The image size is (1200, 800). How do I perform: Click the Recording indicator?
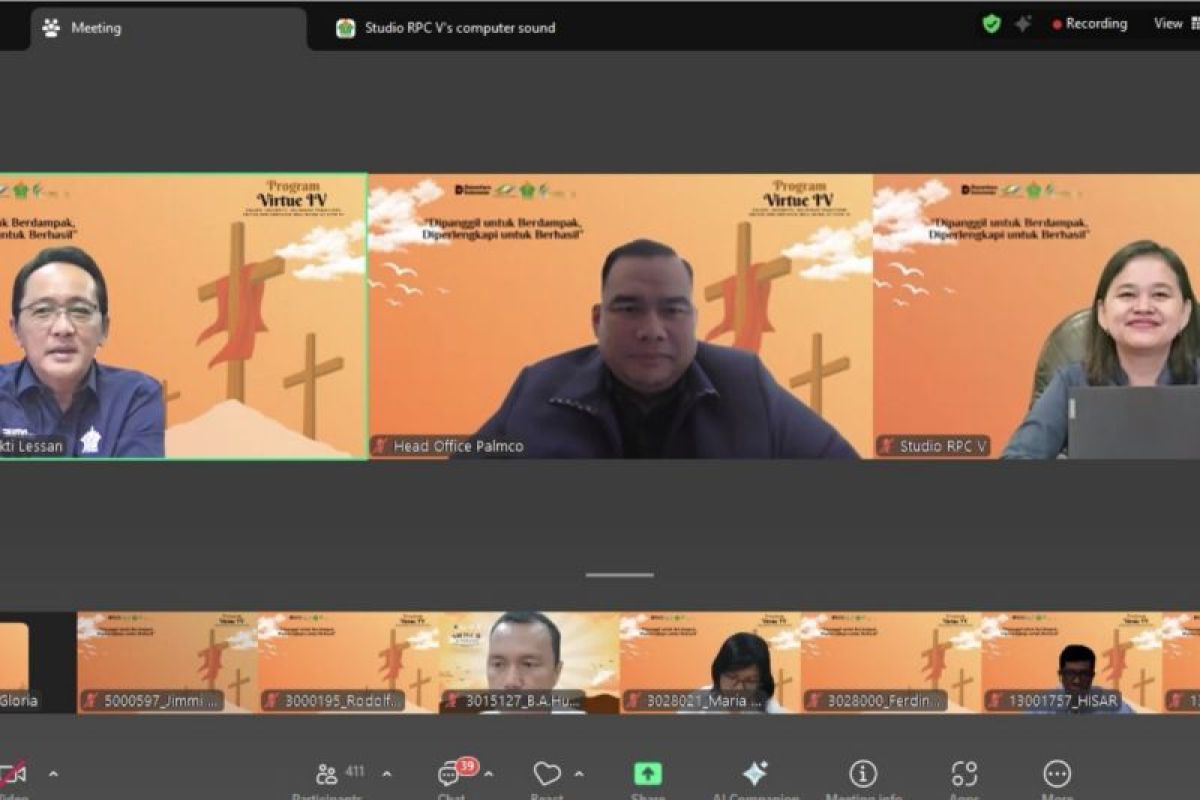pos(1090,24)
